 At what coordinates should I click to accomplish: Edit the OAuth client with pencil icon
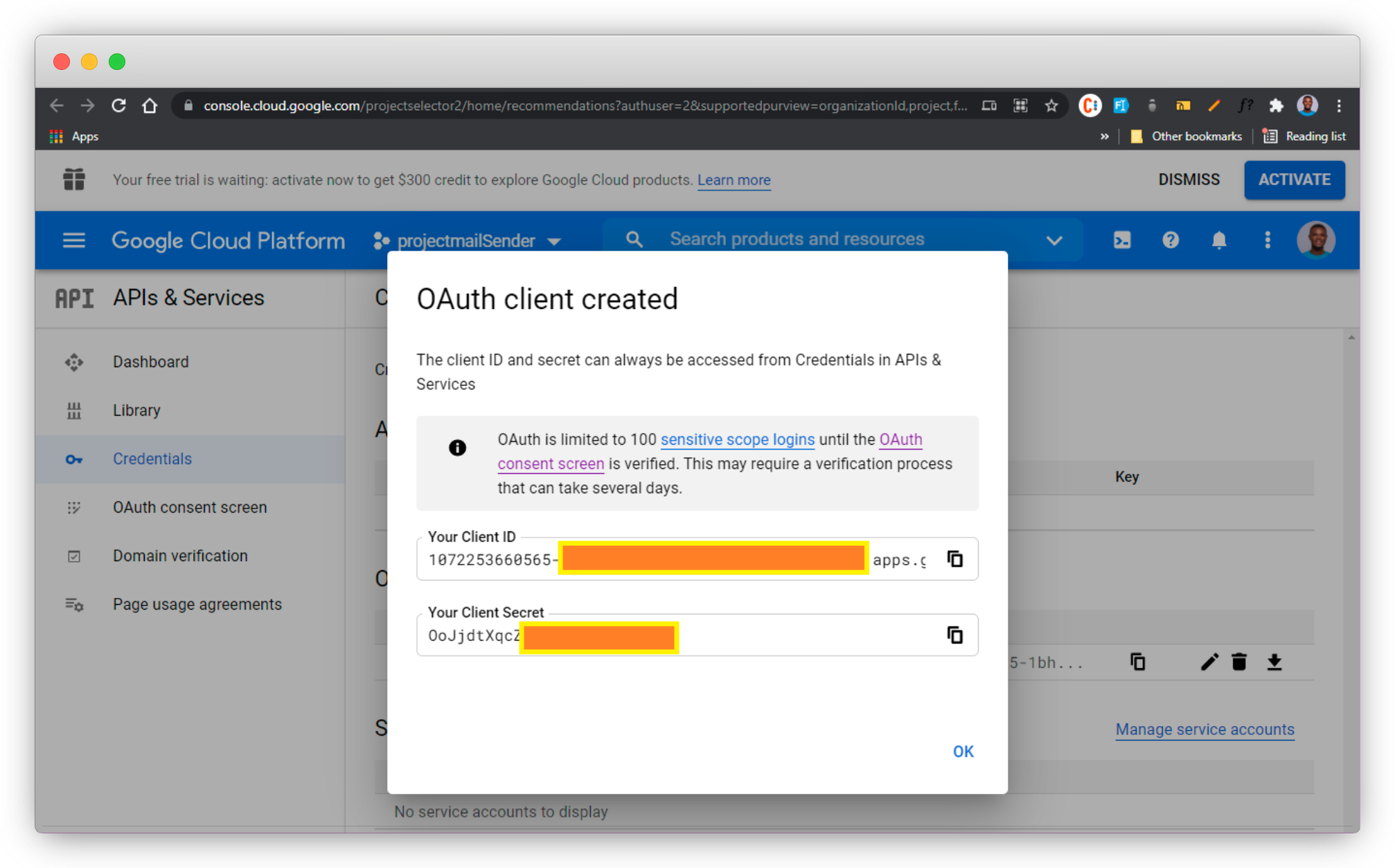coord(1209,662)
